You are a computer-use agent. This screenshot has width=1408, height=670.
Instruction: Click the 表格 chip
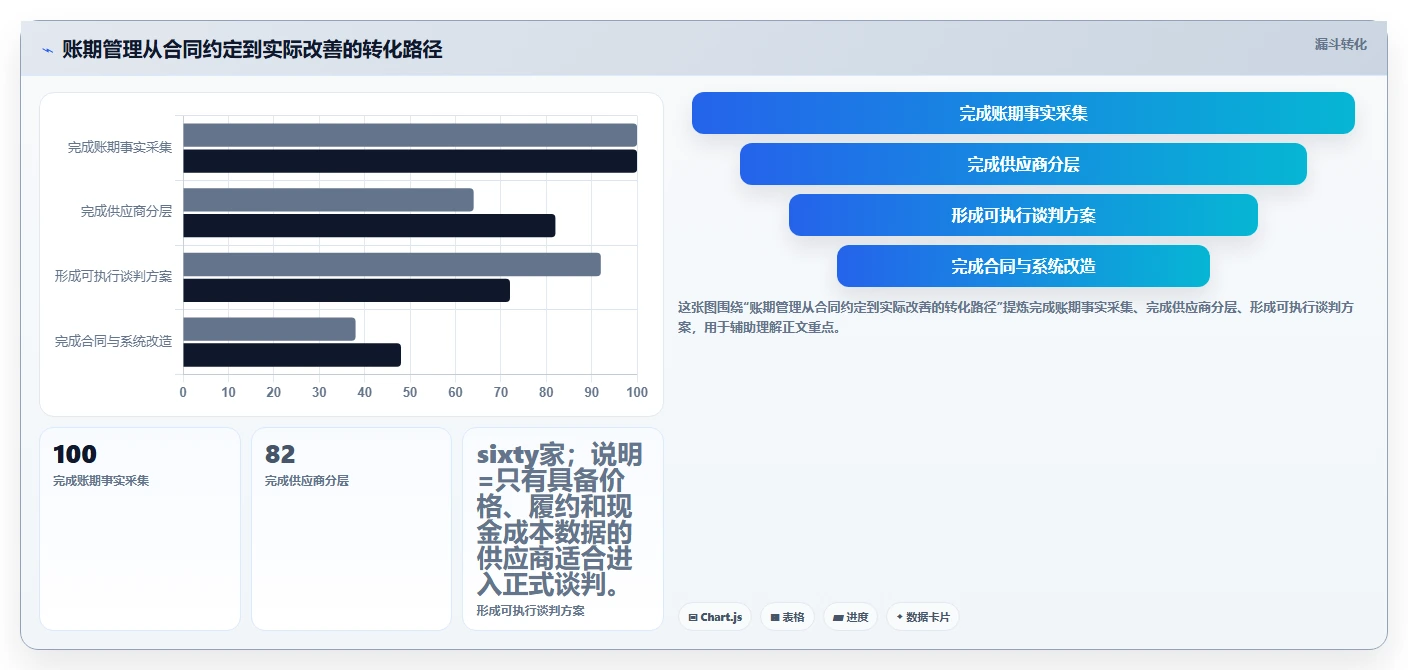[x=788, y=617]
